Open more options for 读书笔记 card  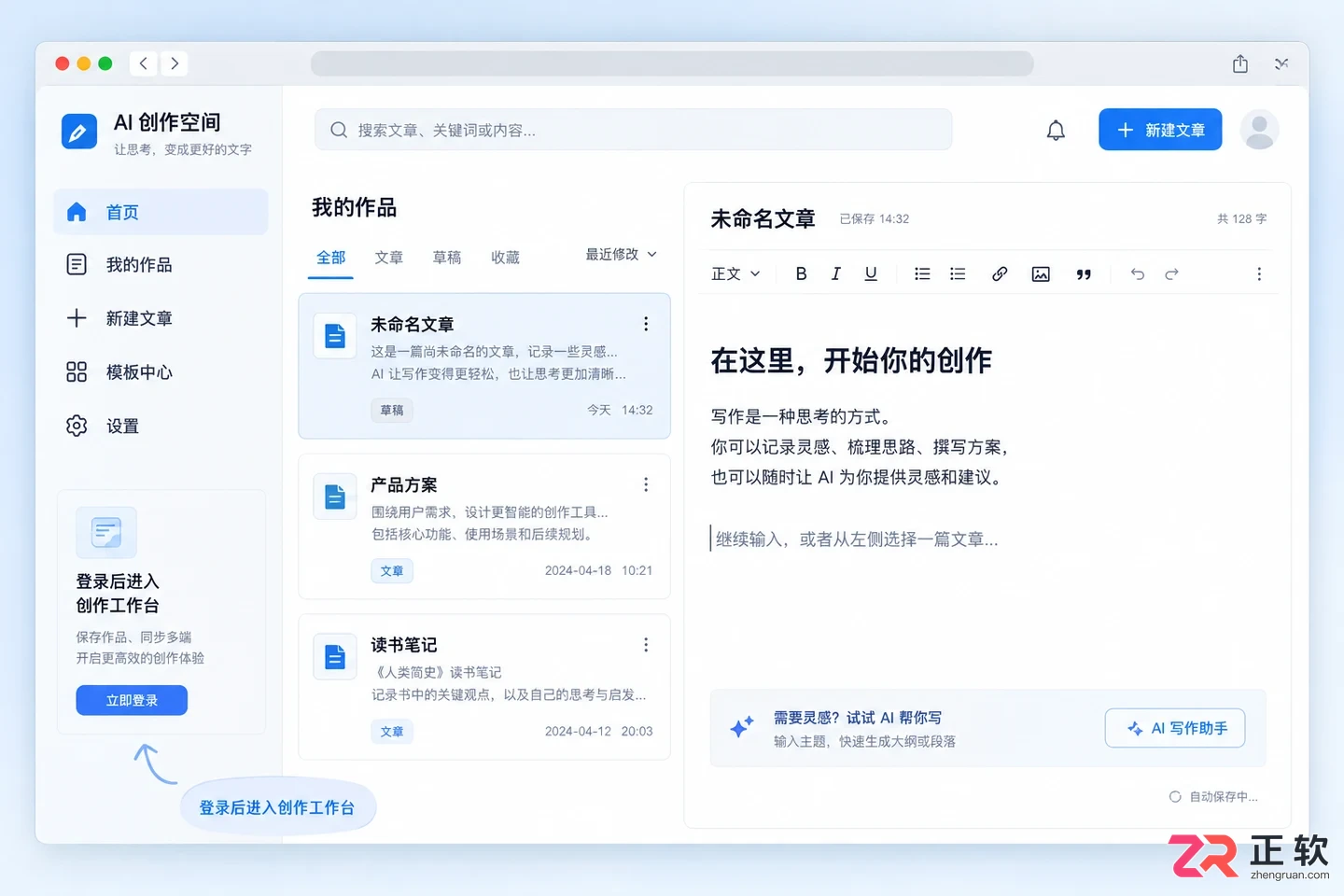click(646, 645)
